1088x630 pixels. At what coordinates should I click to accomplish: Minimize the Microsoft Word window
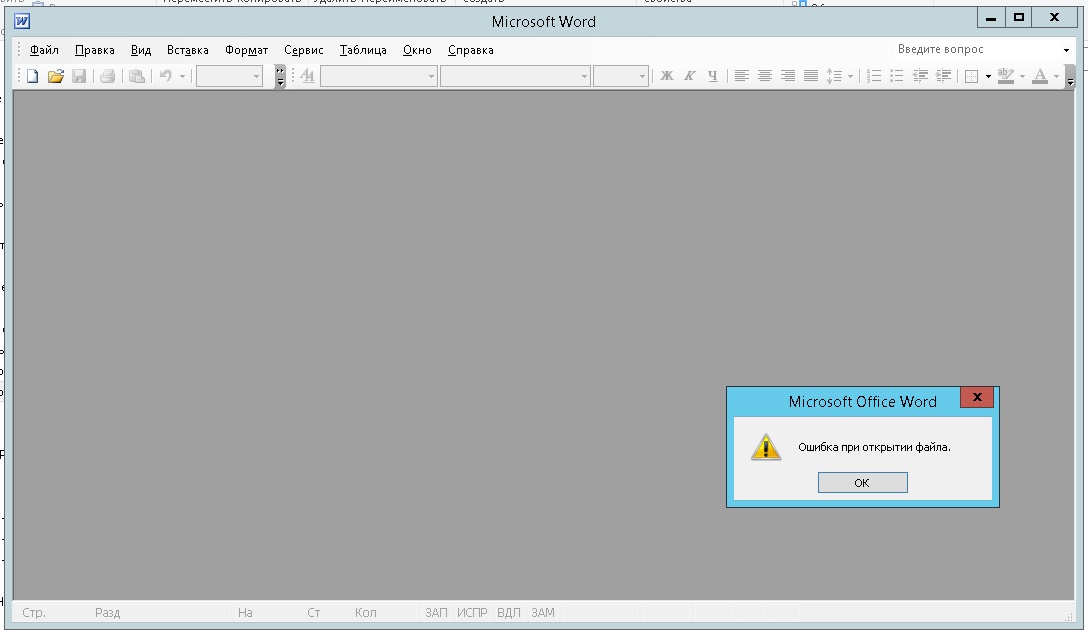point(991,17)
